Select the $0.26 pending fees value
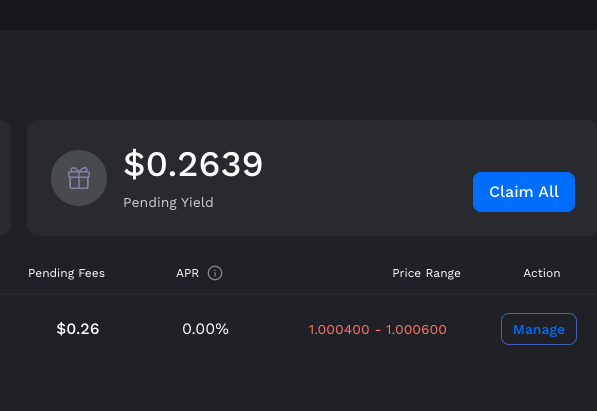The height and width of the screenshot is (411, 597). coord(78,329)
